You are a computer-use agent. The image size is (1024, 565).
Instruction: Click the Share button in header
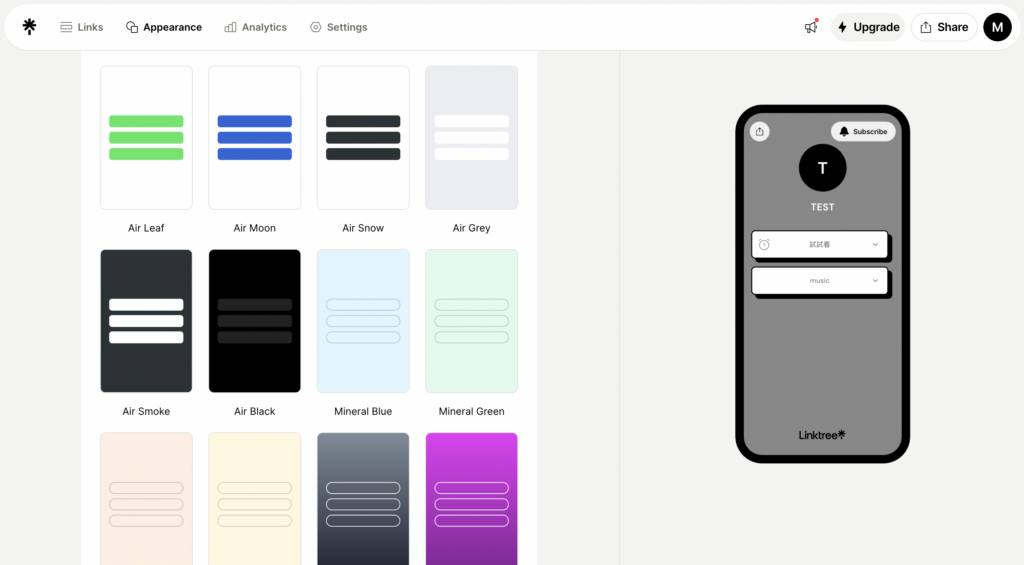click(943, 27)
